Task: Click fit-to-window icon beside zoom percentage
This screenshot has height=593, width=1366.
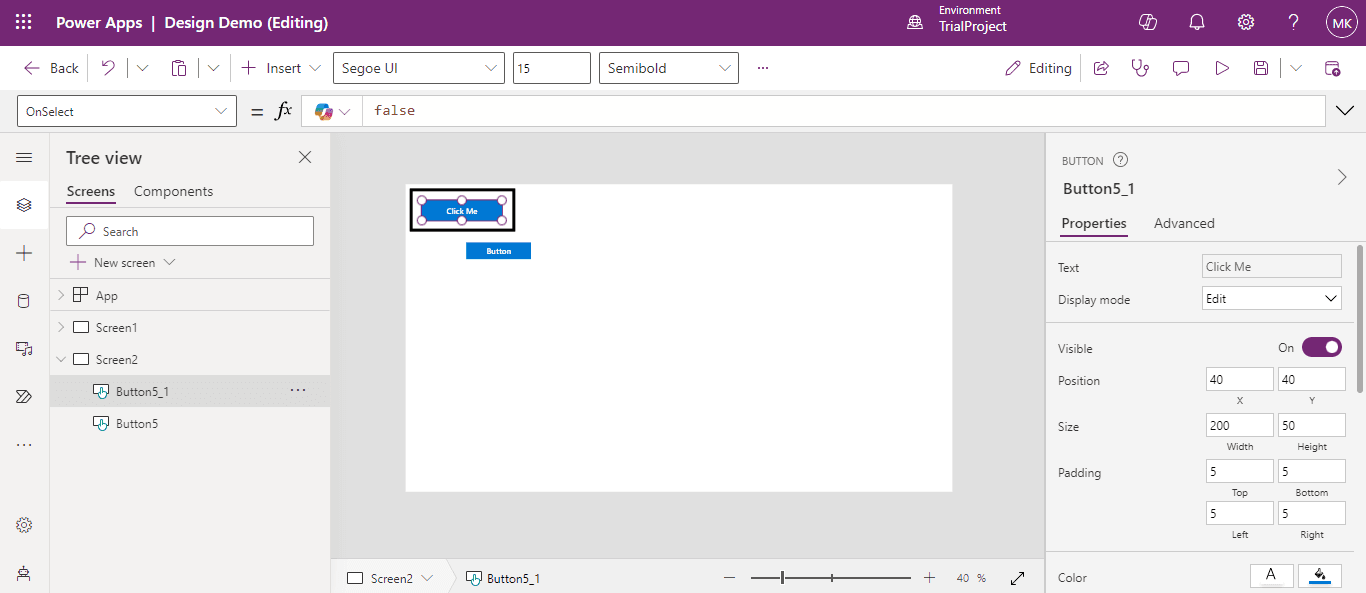Action: [1018, 578]
